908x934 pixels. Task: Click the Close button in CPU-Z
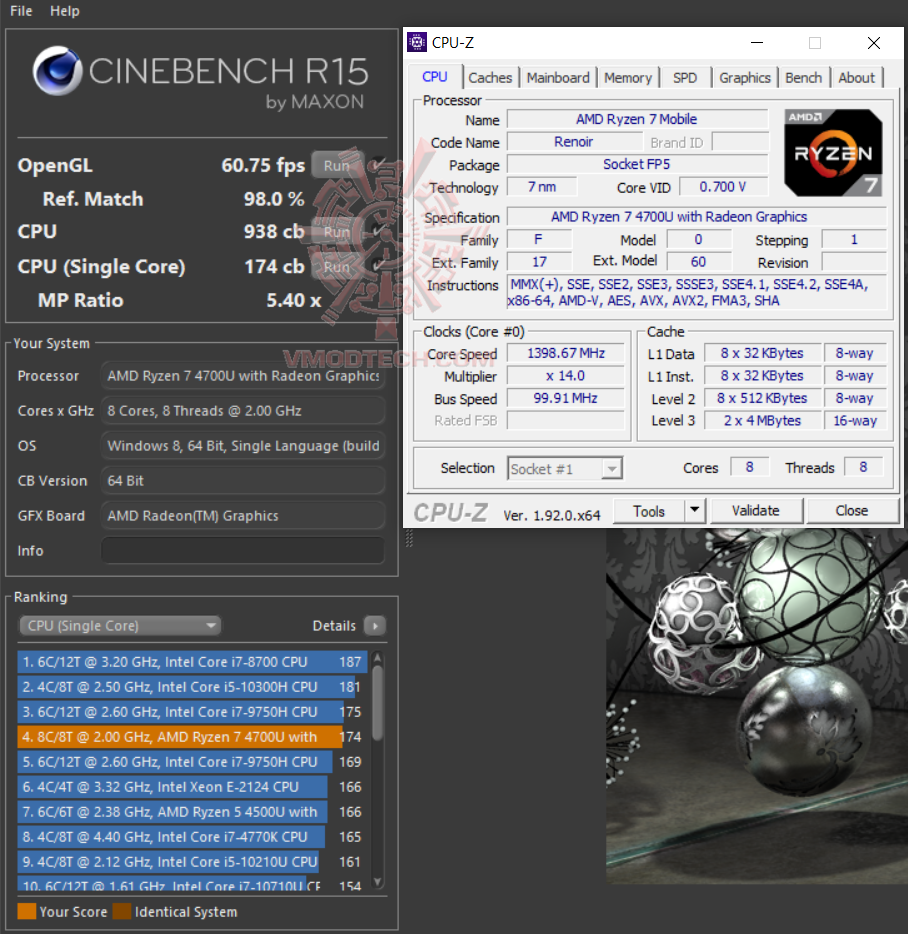click(851, 510)
